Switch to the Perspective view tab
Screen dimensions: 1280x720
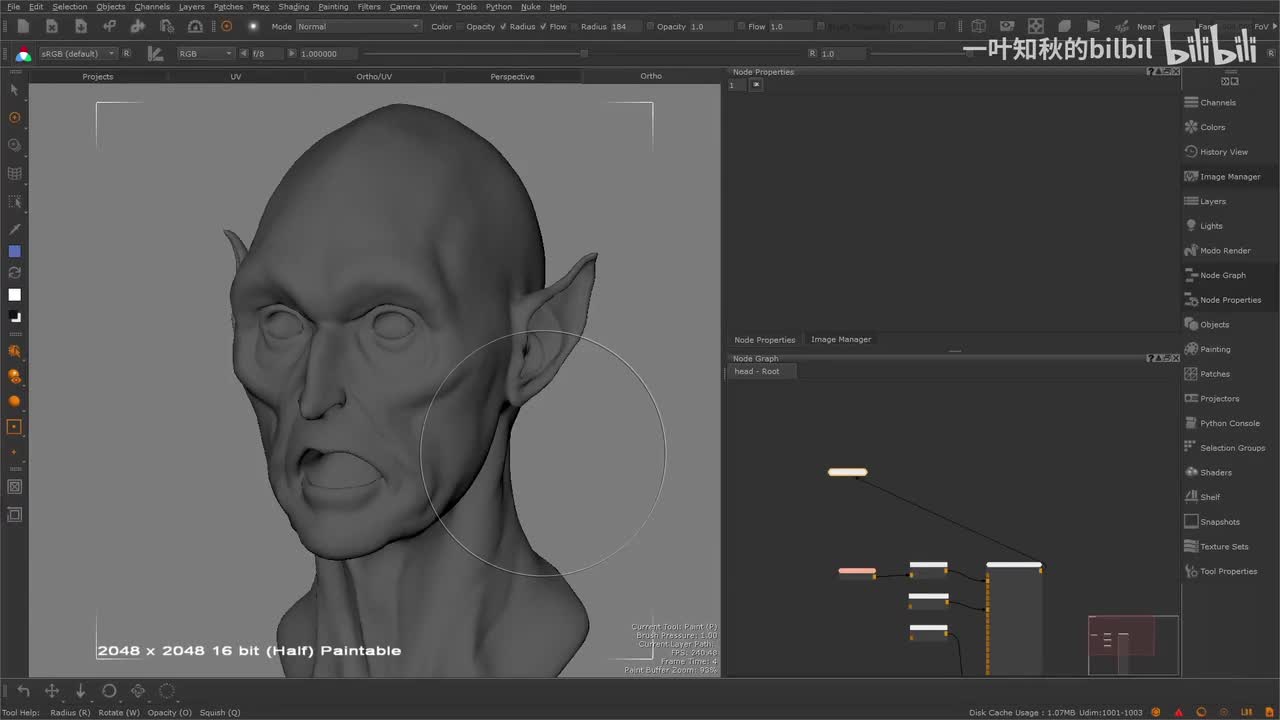(x=512, y=77)
